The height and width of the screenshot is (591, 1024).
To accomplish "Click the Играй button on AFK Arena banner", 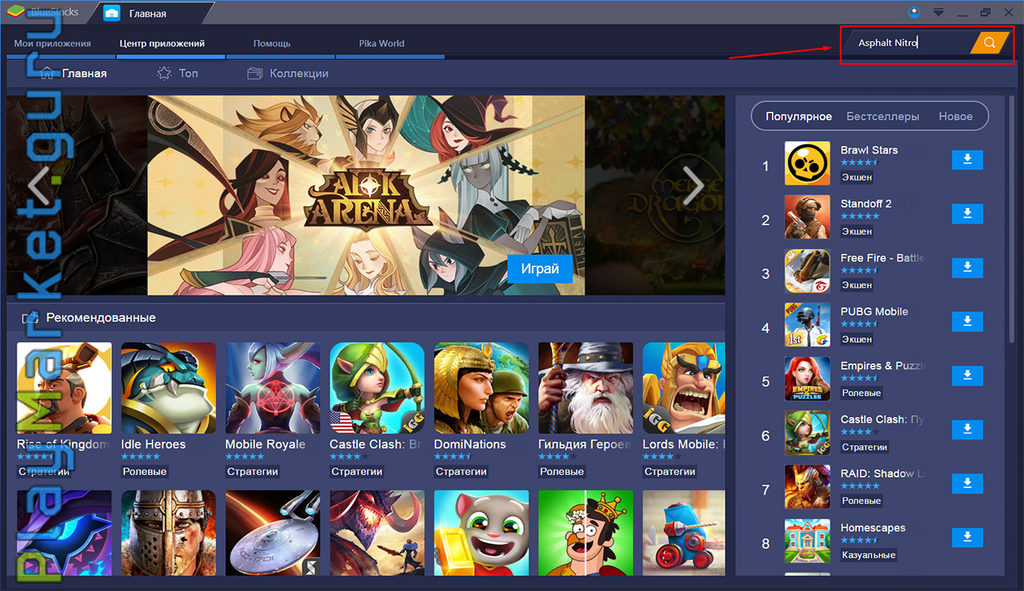I will pyautogui.click(x=539, y=268).
